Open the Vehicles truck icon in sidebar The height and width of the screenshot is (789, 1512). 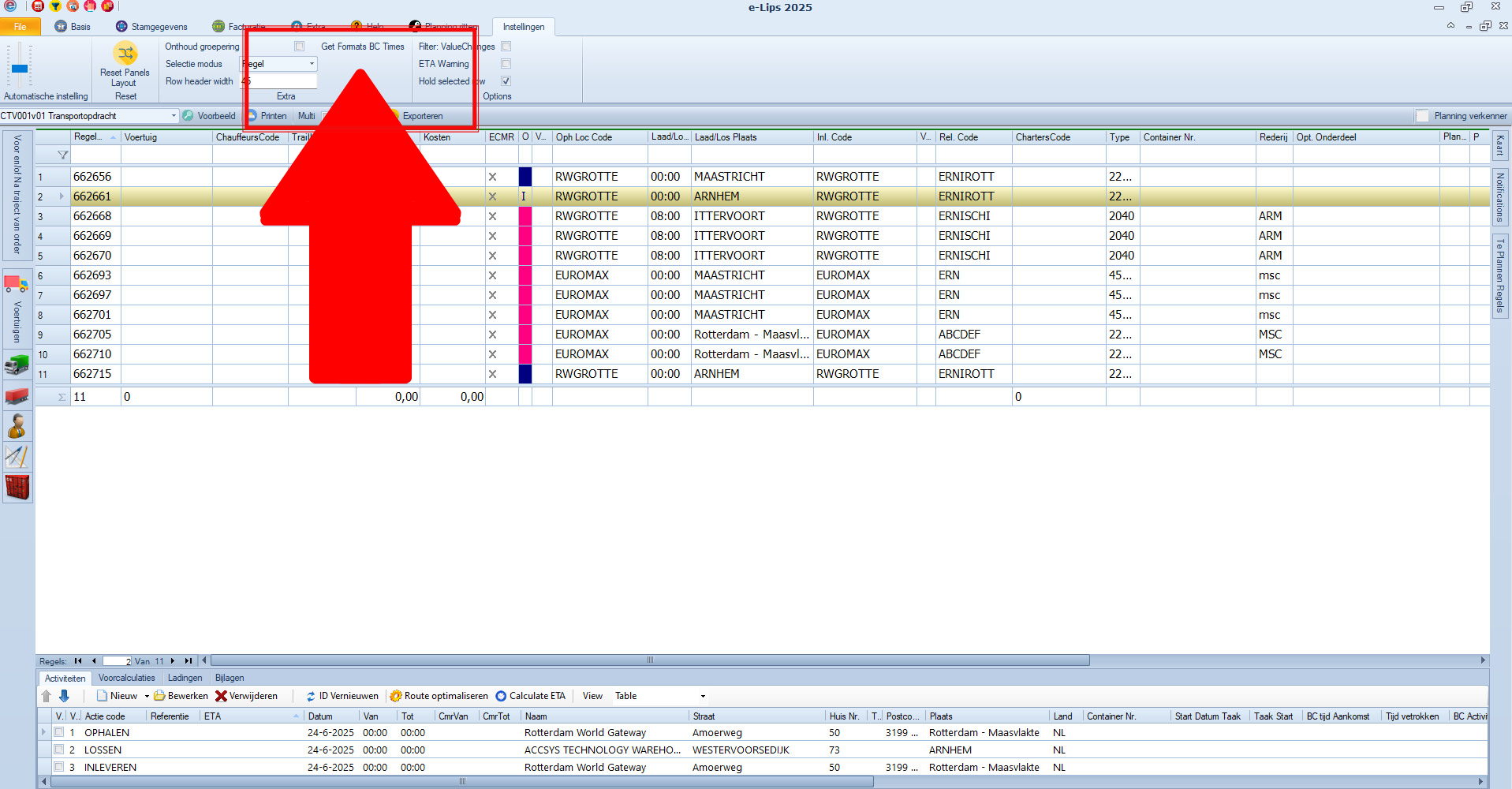17,283
